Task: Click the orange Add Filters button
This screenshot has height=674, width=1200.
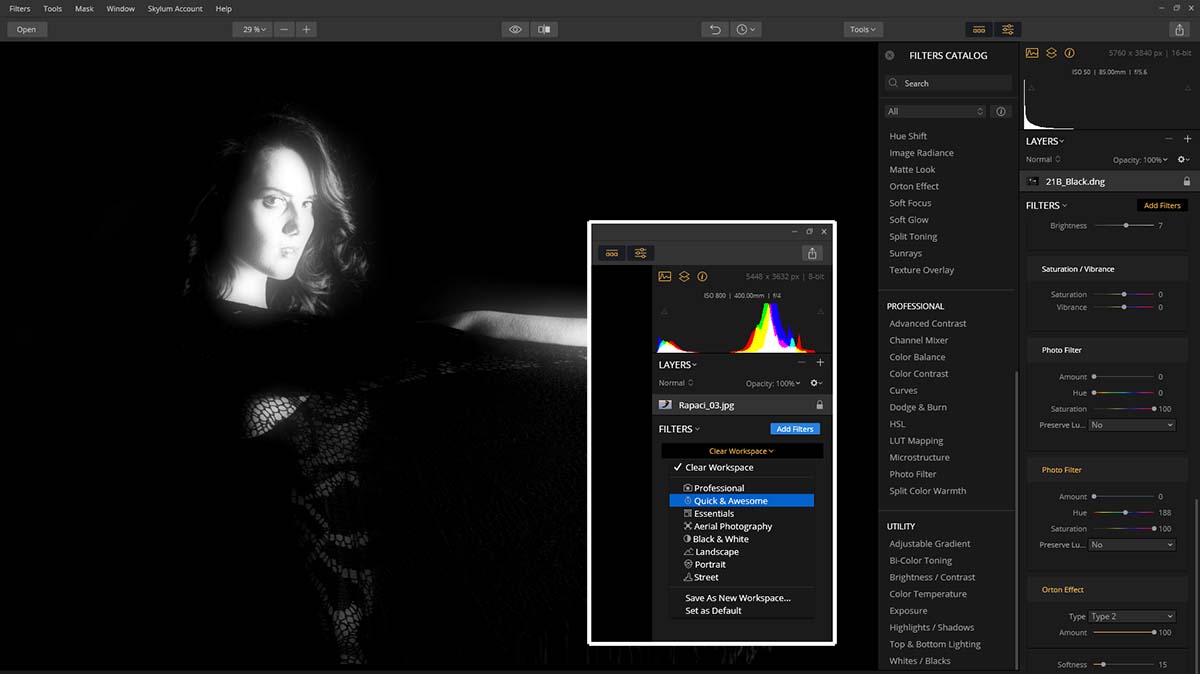Action: click(x=1162, y=206)
